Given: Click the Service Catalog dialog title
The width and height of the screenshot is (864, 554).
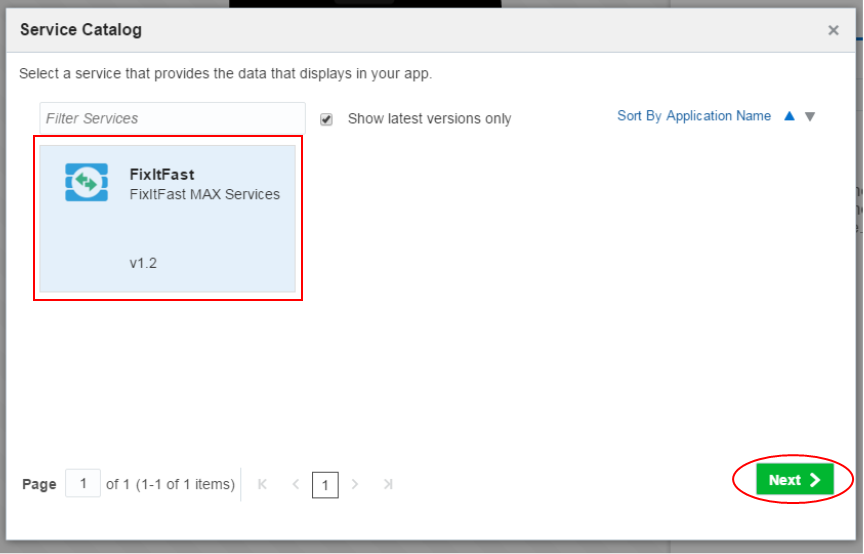Looking at the screenshot, I should [x=81, y=30].
